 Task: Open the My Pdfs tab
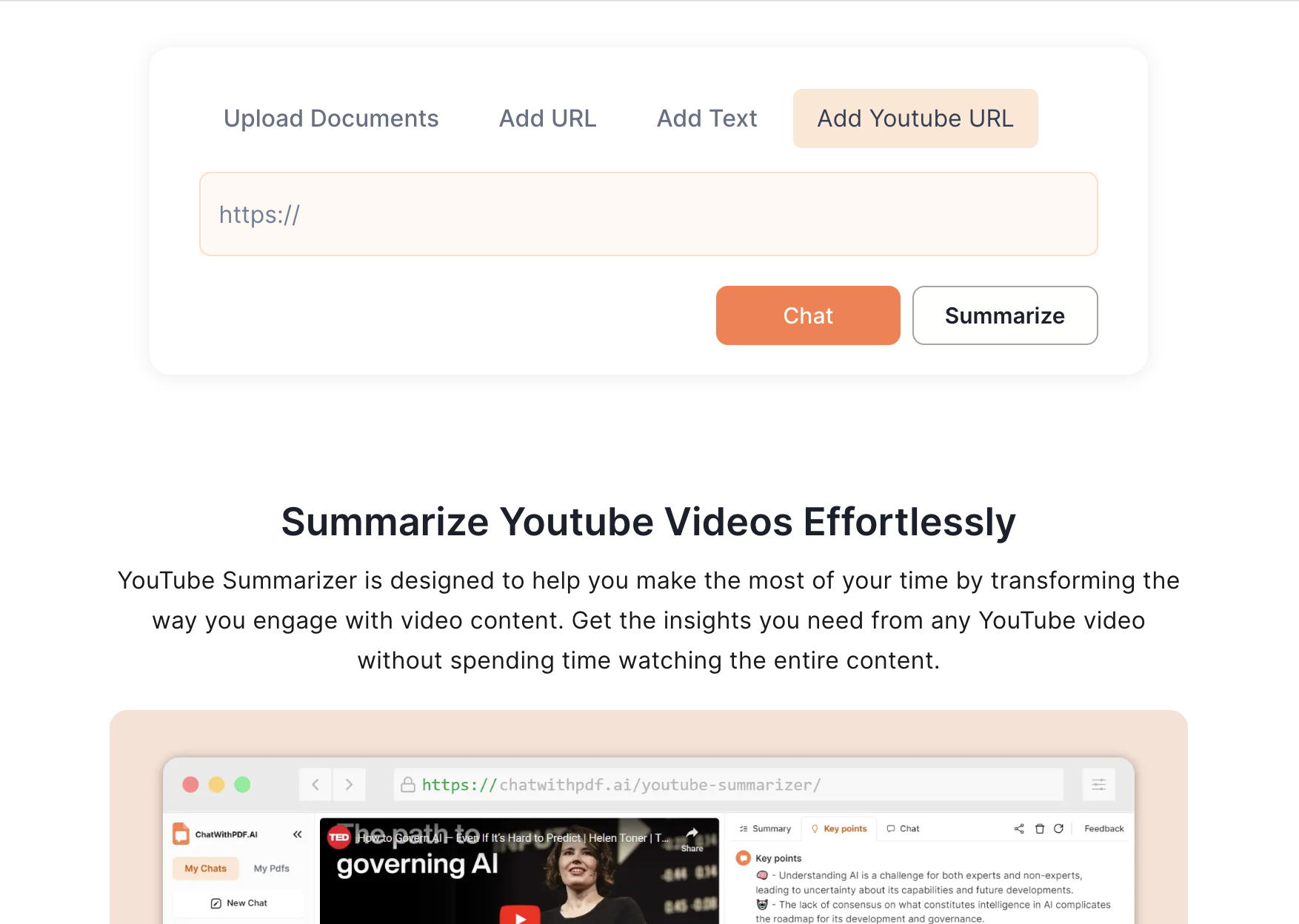272,868
